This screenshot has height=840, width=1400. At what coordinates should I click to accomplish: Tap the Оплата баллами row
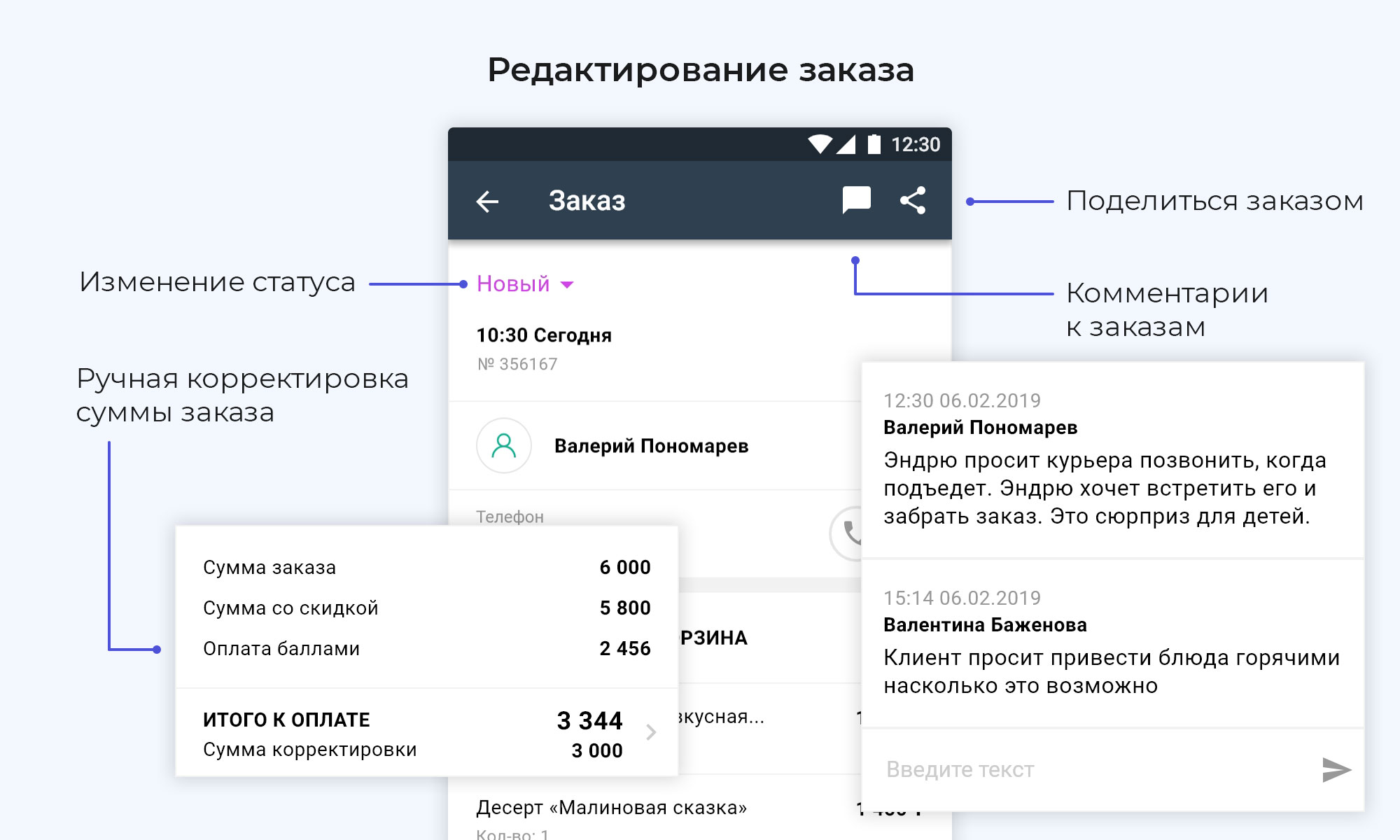pos(426,649)
